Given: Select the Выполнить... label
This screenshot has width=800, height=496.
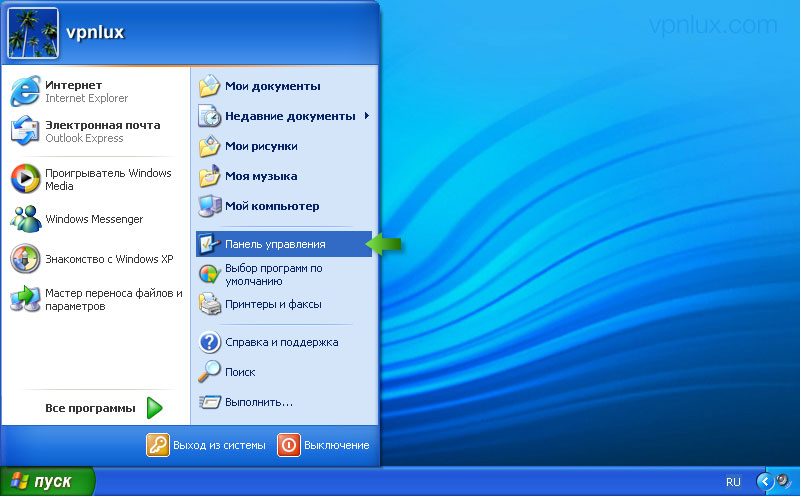Looking at the screenshot, I should coord(259,402).
